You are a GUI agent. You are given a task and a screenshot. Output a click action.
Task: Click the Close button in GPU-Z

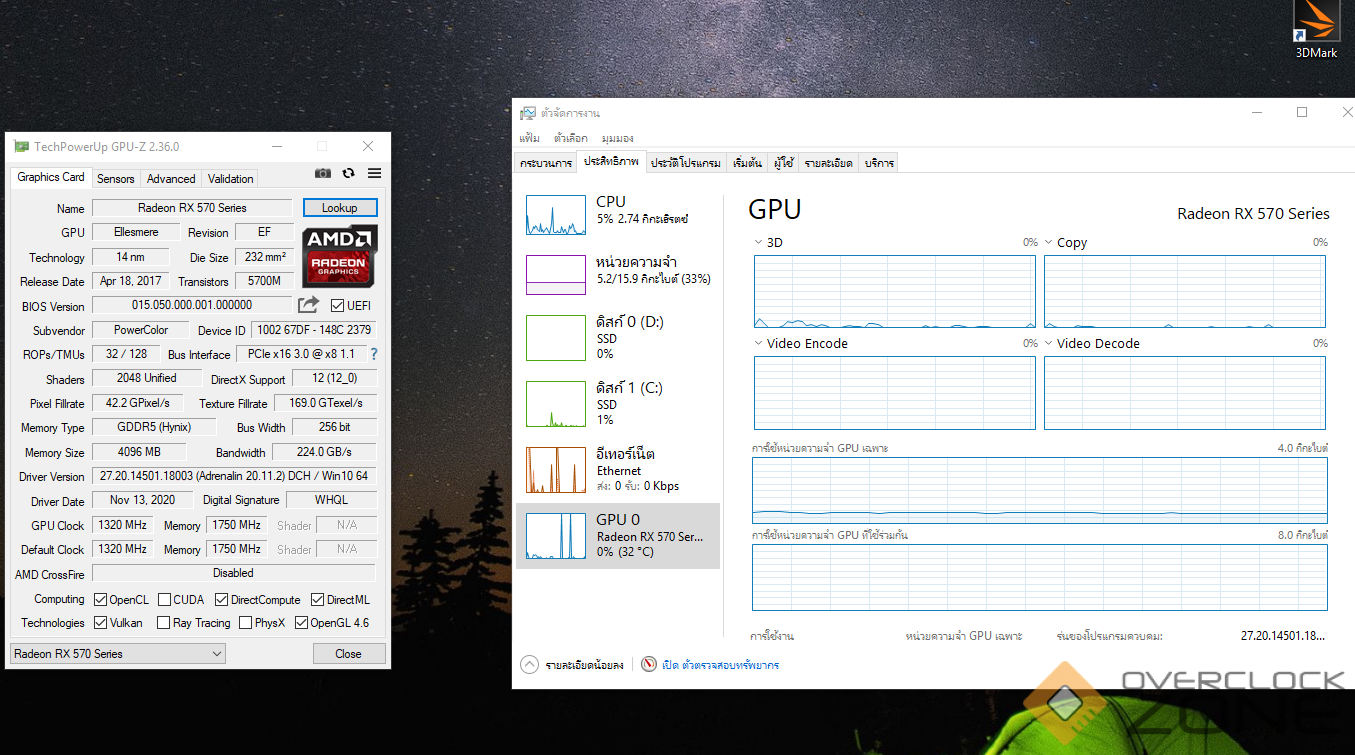click(x=348, y=654)
